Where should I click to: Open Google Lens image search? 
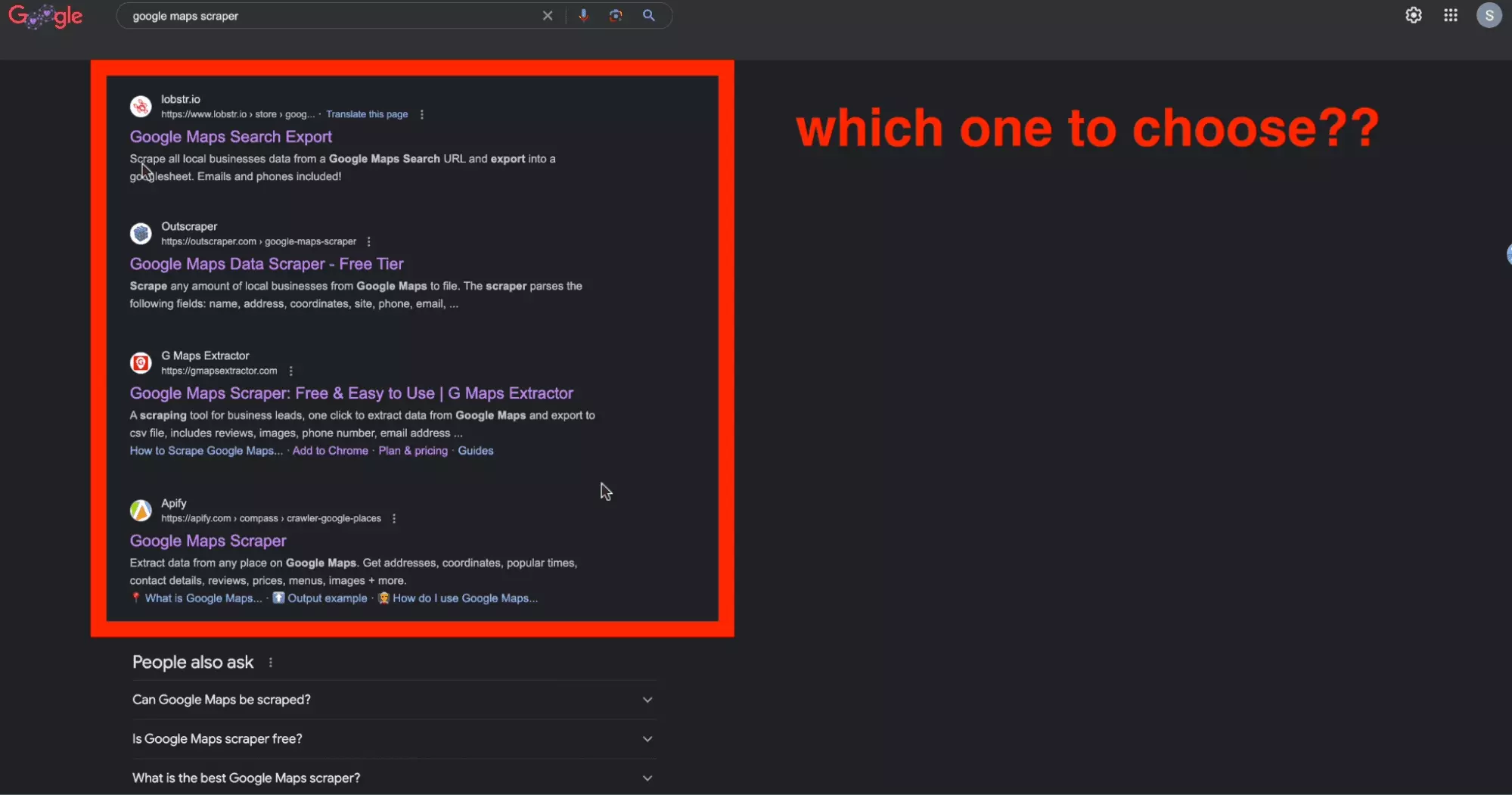pyautogui.click(x=616, y=16)
